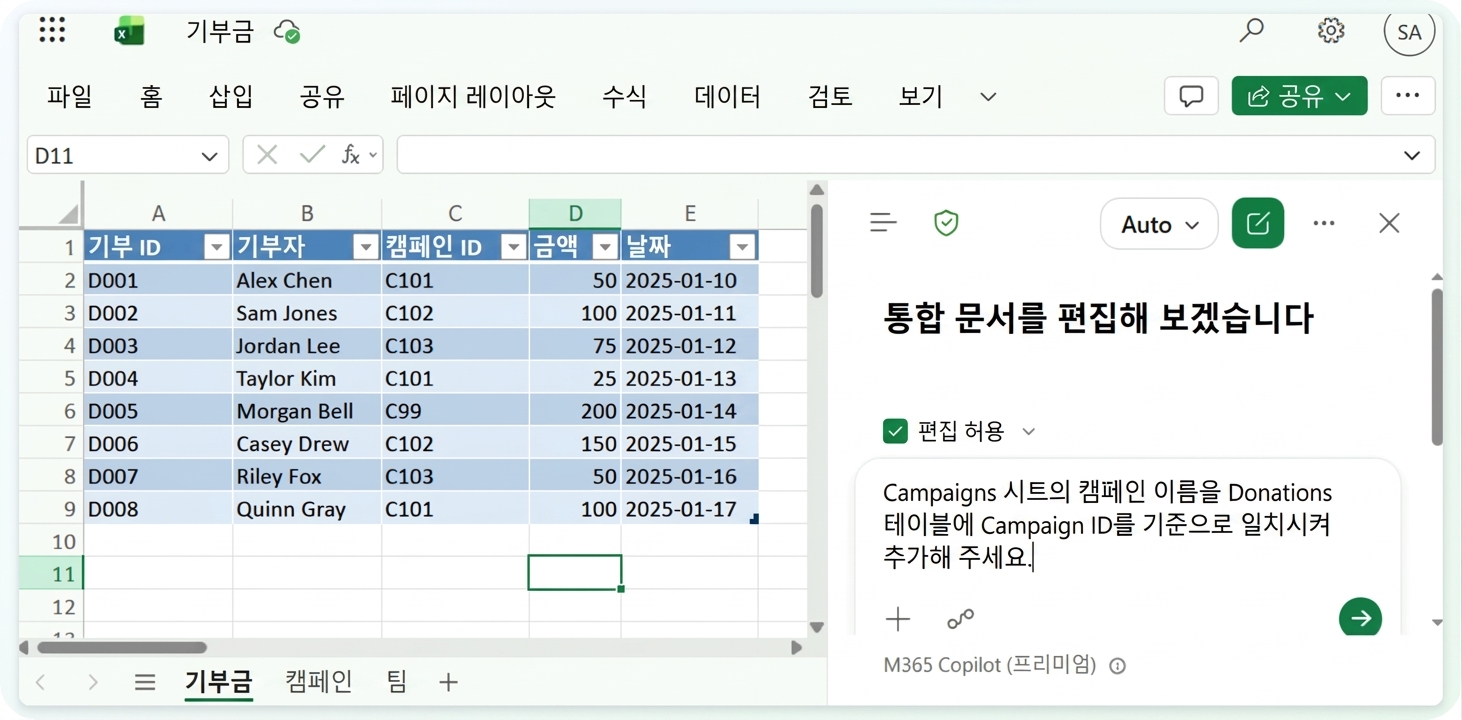The image size is (1462, 720).
Task: Open the app launcher grid
Action: click(52, 31)
